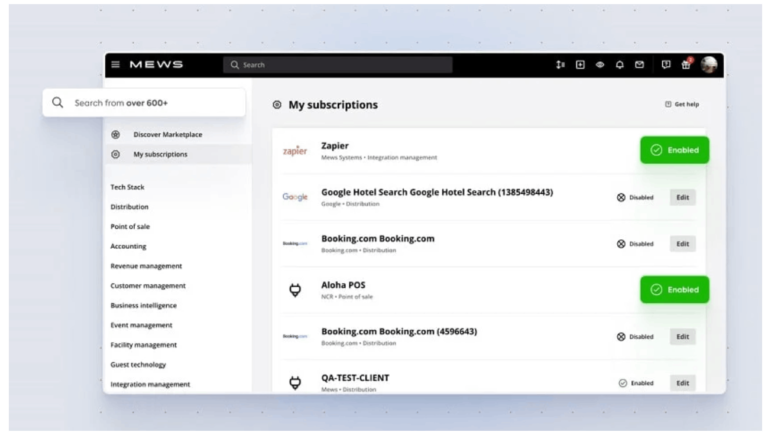768x432 pixels.
Task: Open the user profile avatar
Action: tap(709, 65)
